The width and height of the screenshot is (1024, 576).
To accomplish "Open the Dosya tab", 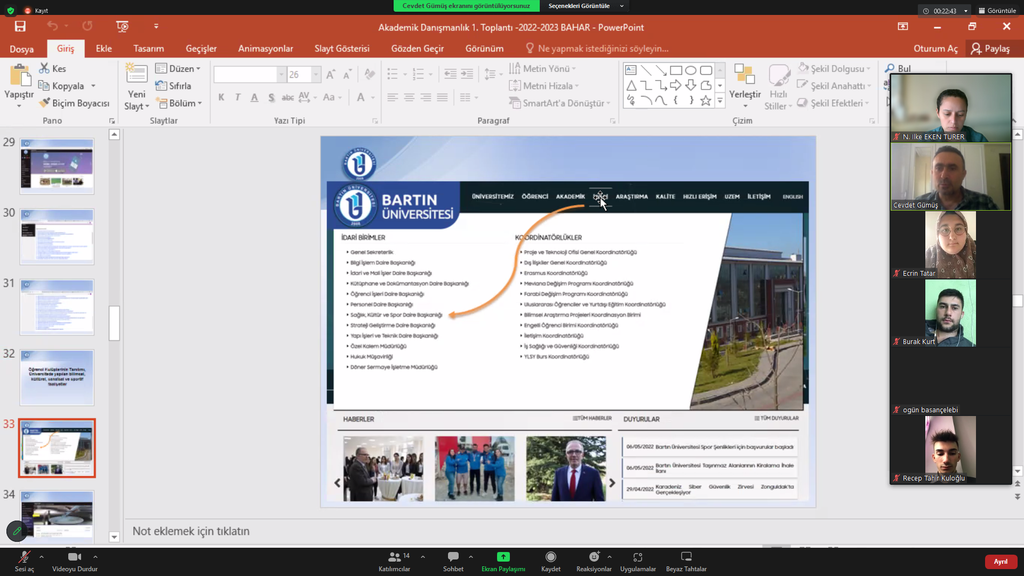I will point(22,48).
